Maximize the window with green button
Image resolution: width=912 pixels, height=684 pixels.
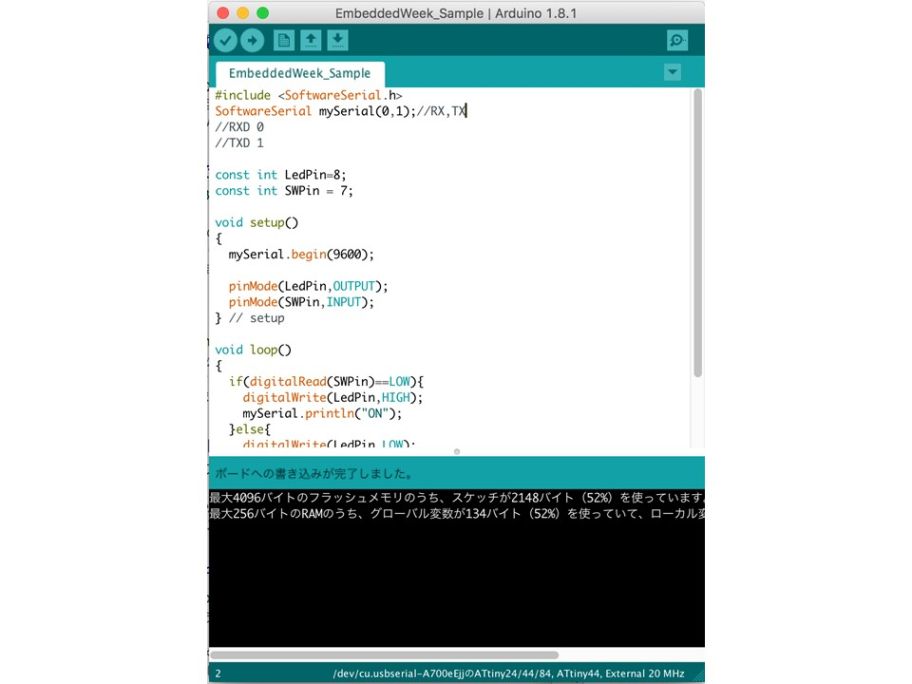click(263, 13)
